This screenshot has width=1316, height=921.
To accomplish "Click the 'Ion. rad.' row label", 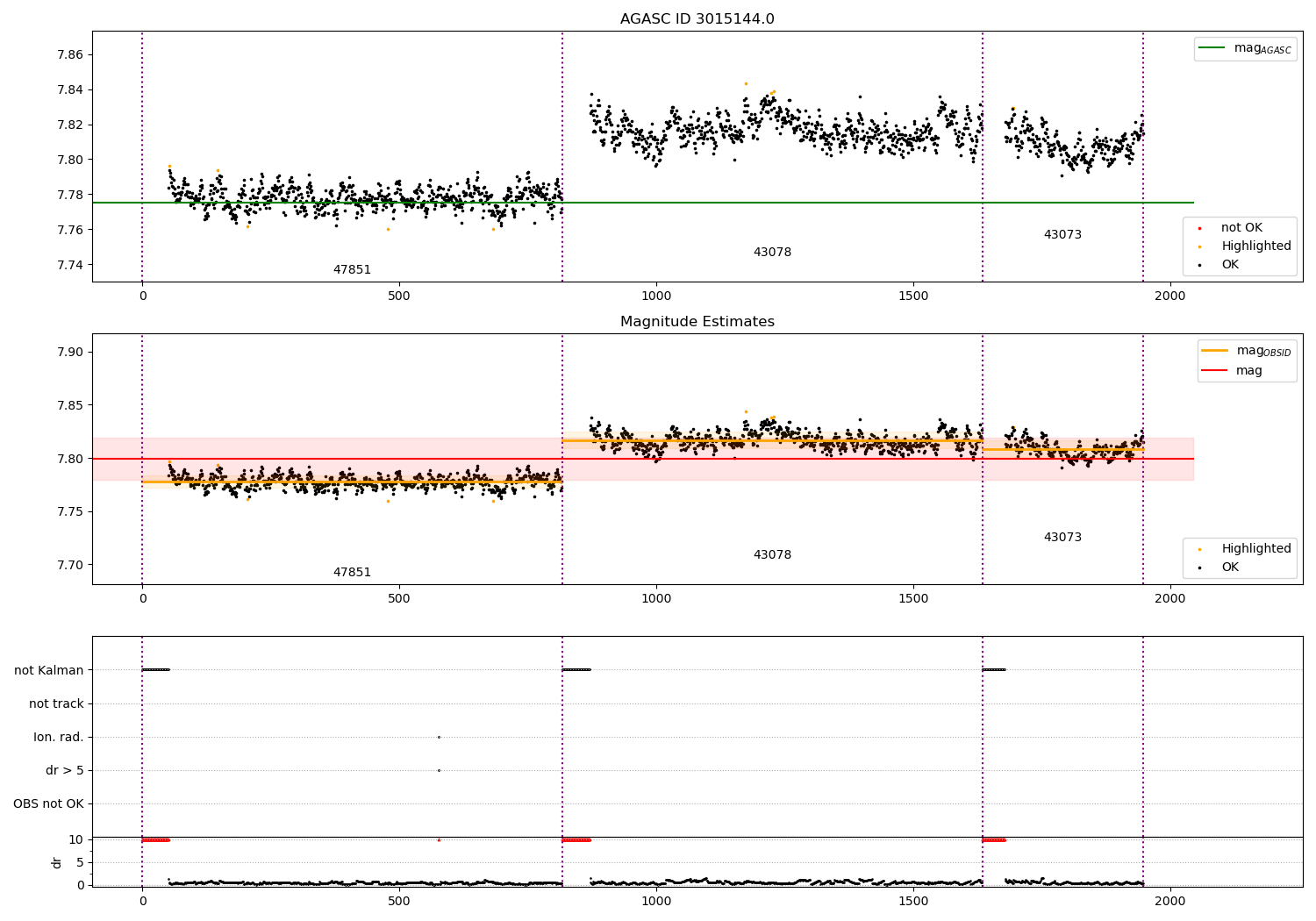I will (59, 738).
